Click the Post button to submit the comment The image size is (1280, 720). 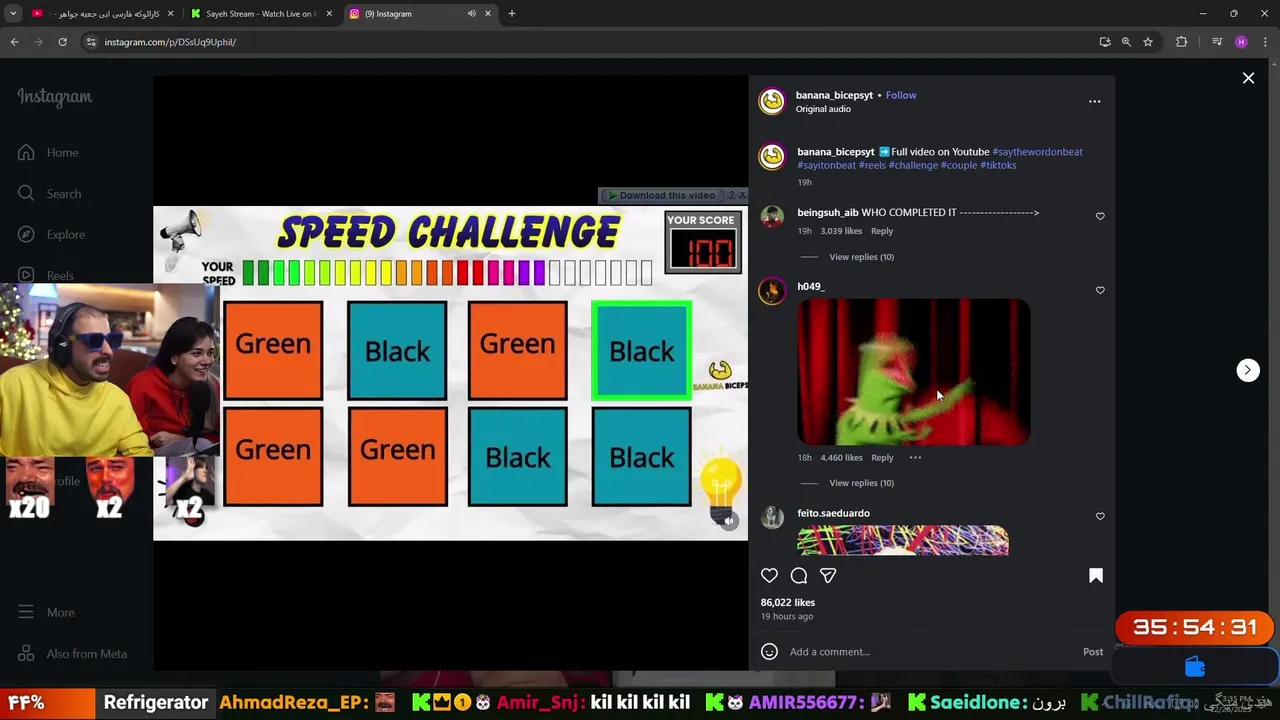point(1093,652)
